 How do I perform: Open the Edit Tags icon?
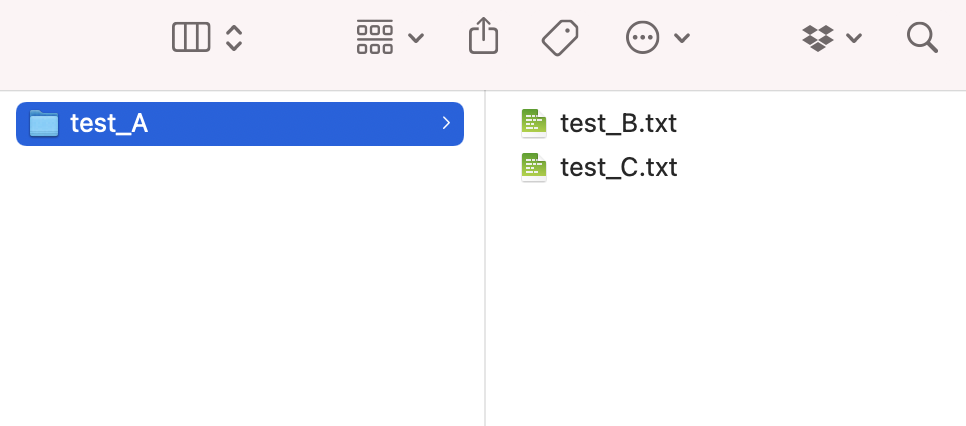click(x=560, y=38)
